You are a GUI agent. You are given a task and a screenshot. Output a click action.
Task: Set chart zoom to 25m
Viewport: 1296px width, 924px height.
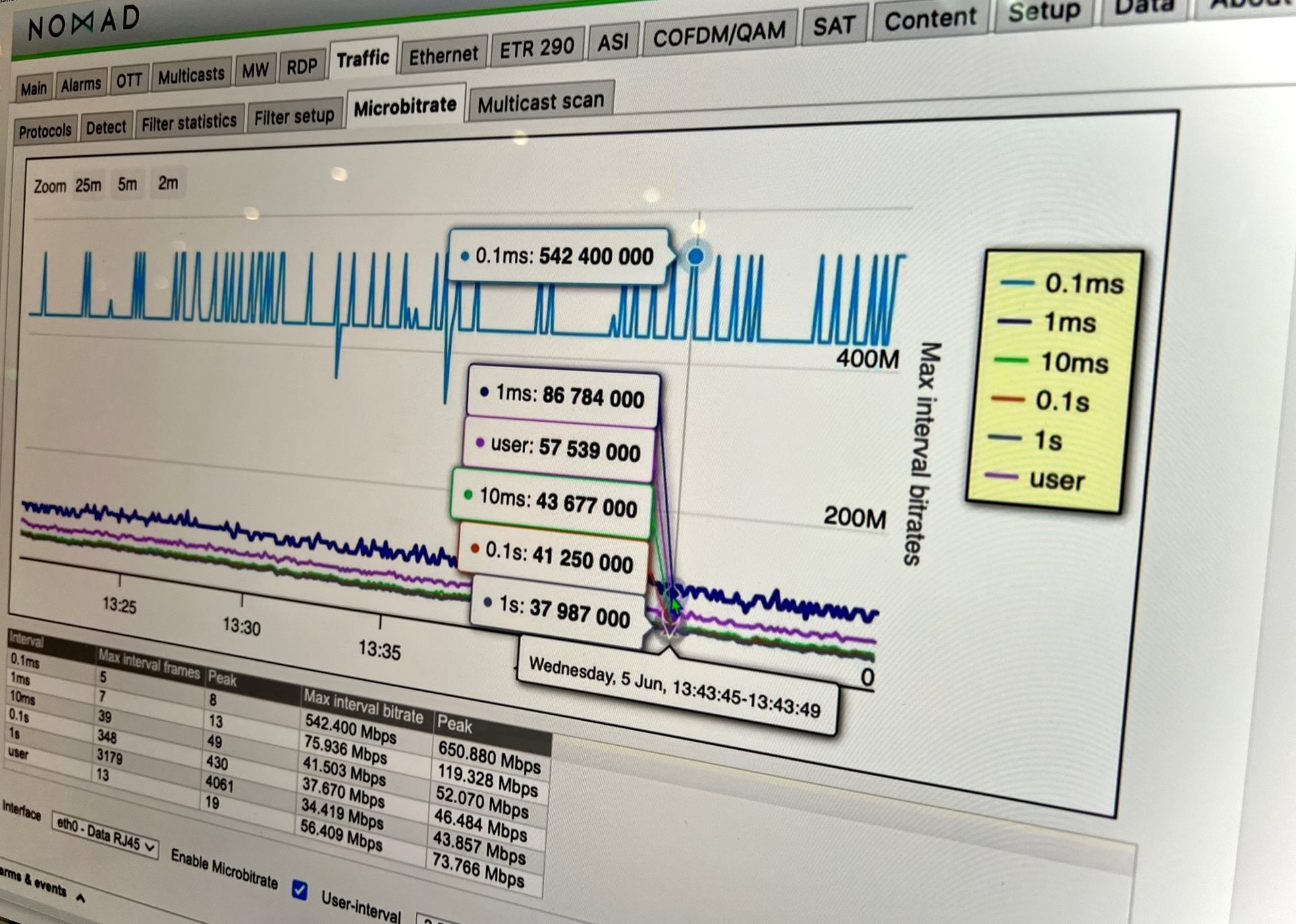click(x=88, y=185)
